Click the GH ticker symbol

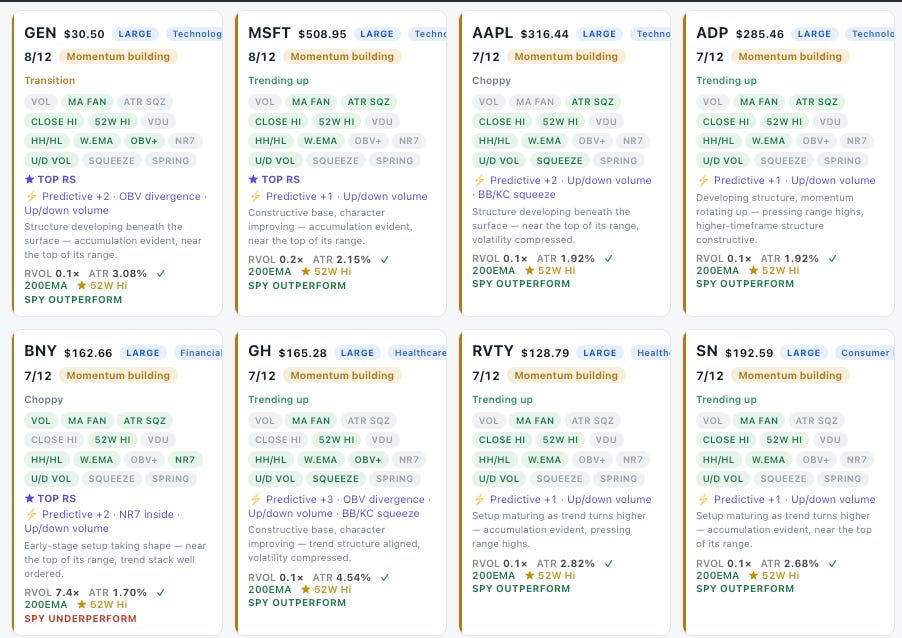coord(259,351)
